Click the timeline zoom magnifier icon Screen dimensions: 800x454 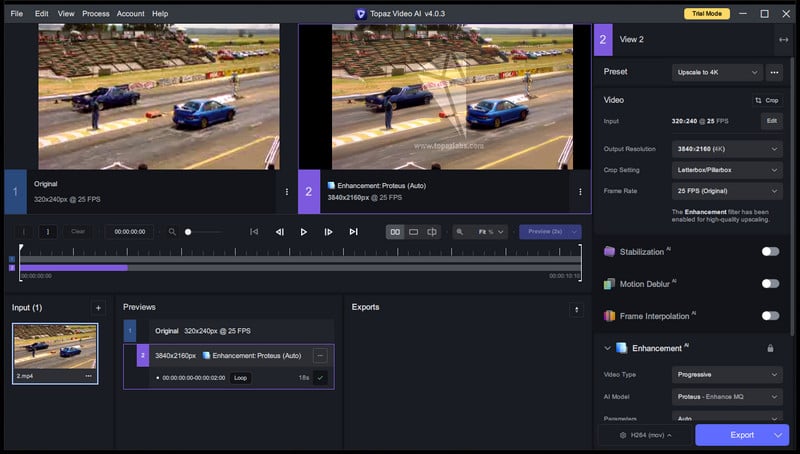pos(172,232)
